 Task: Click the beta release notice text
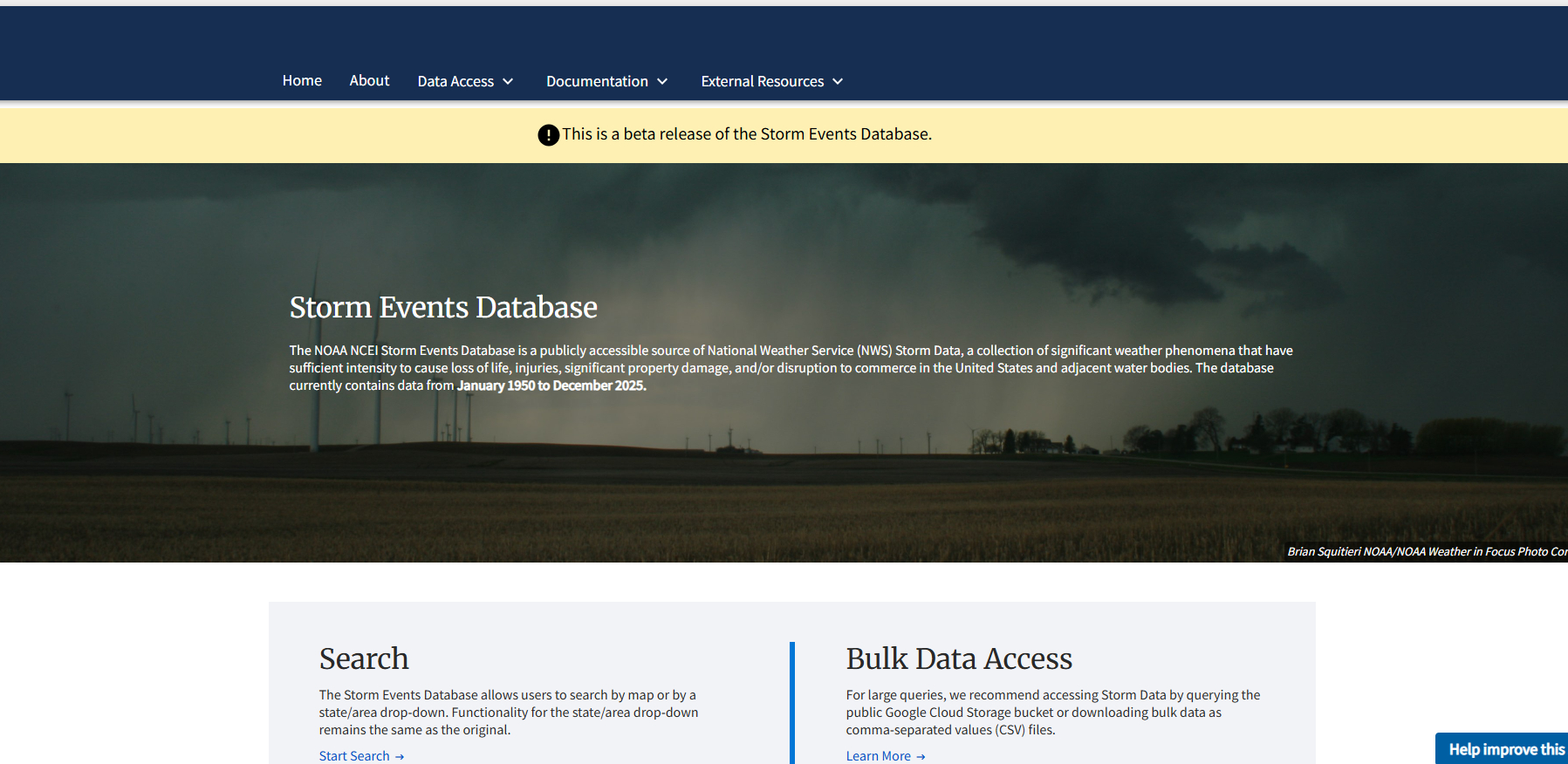pyautogui.click(x=746, y=134)
